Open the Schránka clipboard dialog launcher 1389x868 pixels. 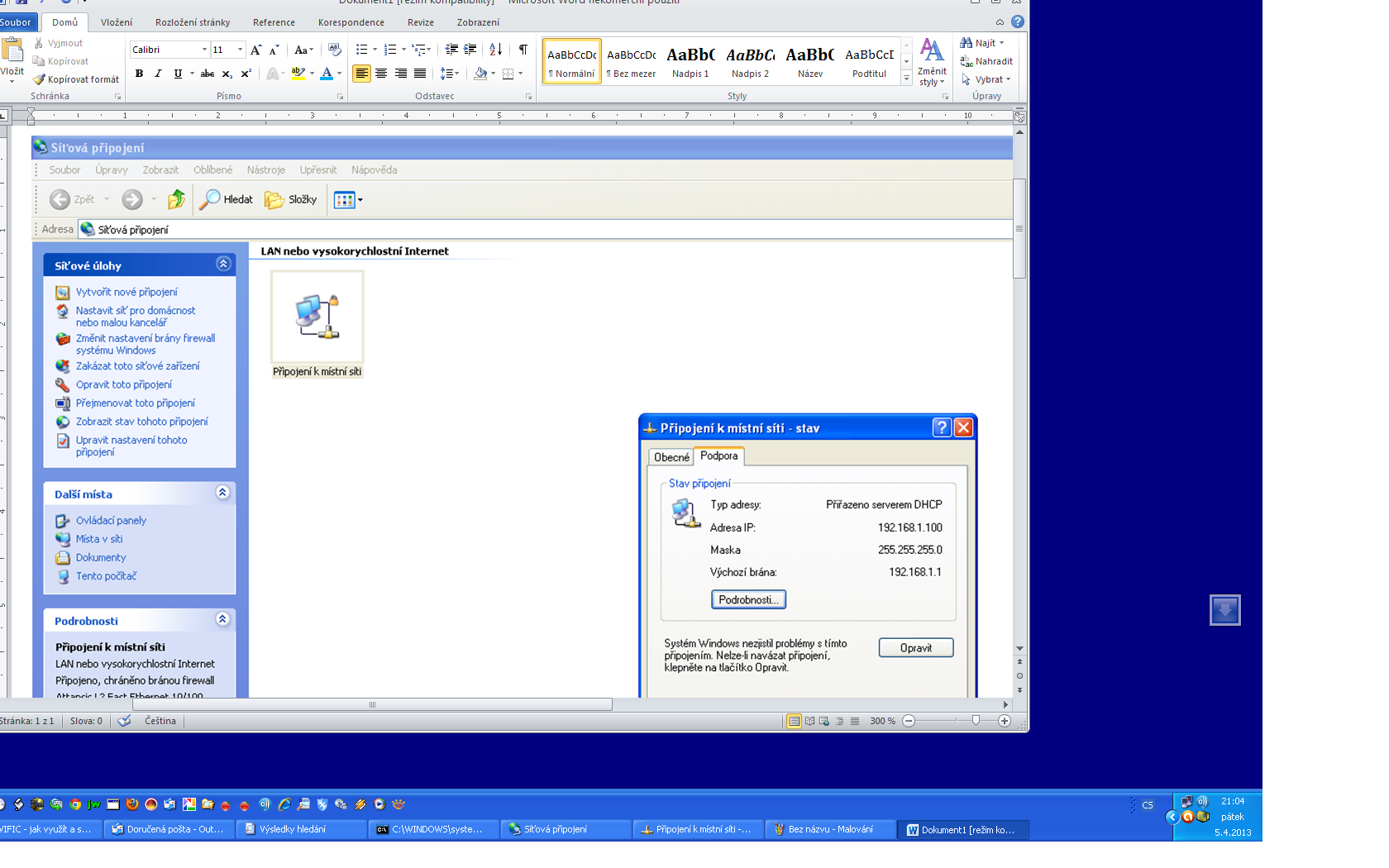(x=117, y=97)
